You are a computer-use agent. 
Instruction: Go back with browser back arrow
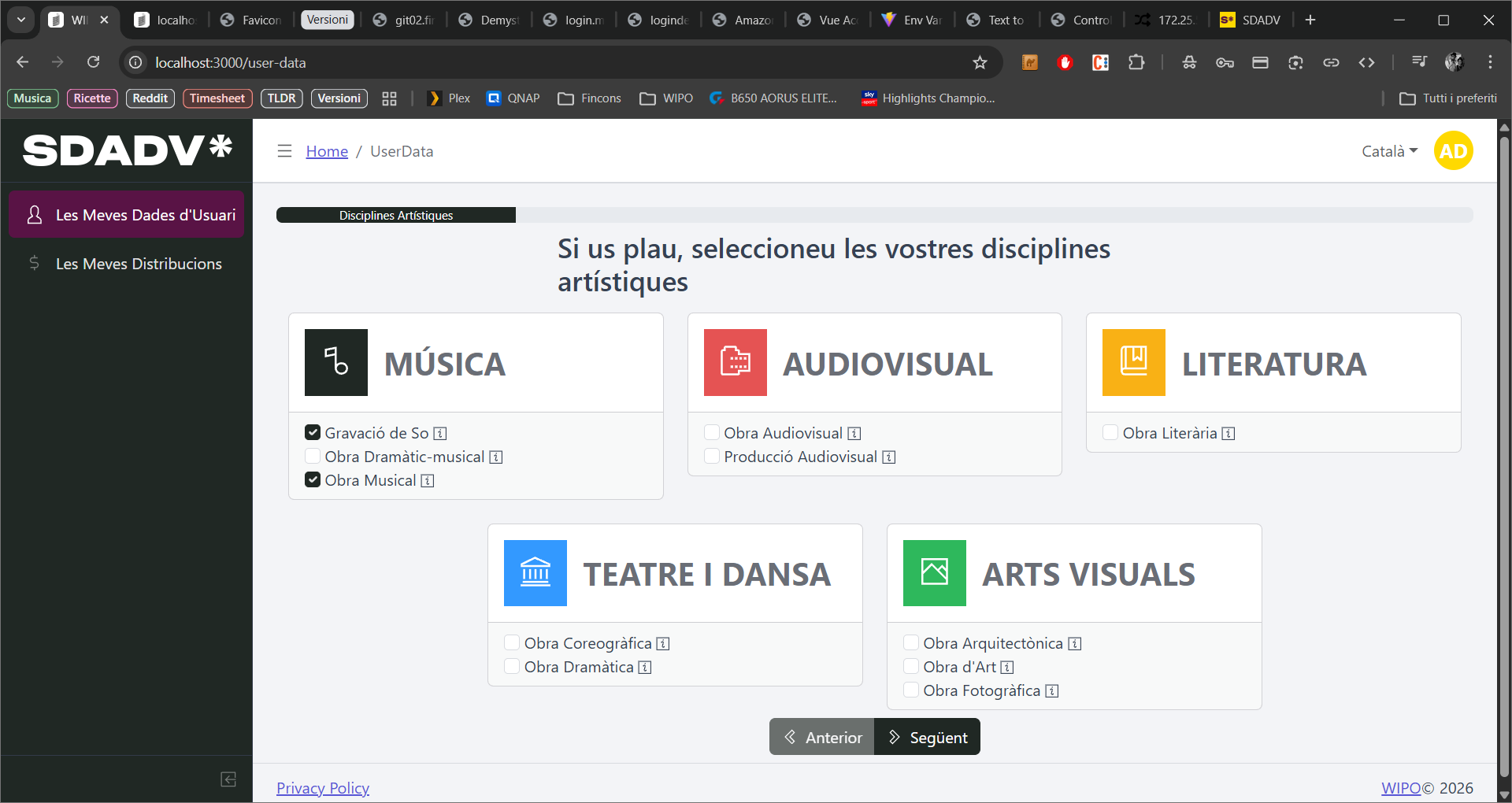(22, 62)
